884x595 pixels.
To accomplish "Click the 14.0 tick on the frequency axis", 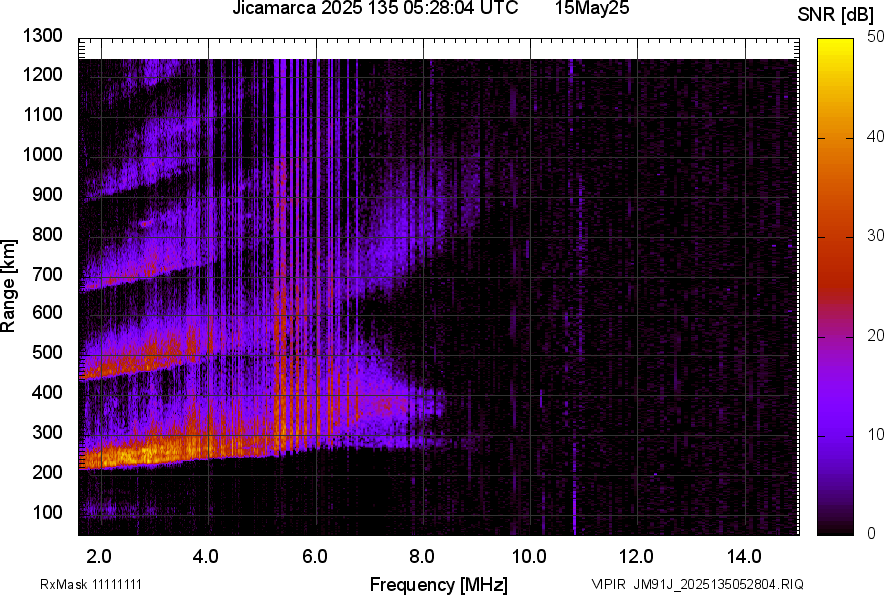I will 743,556.
